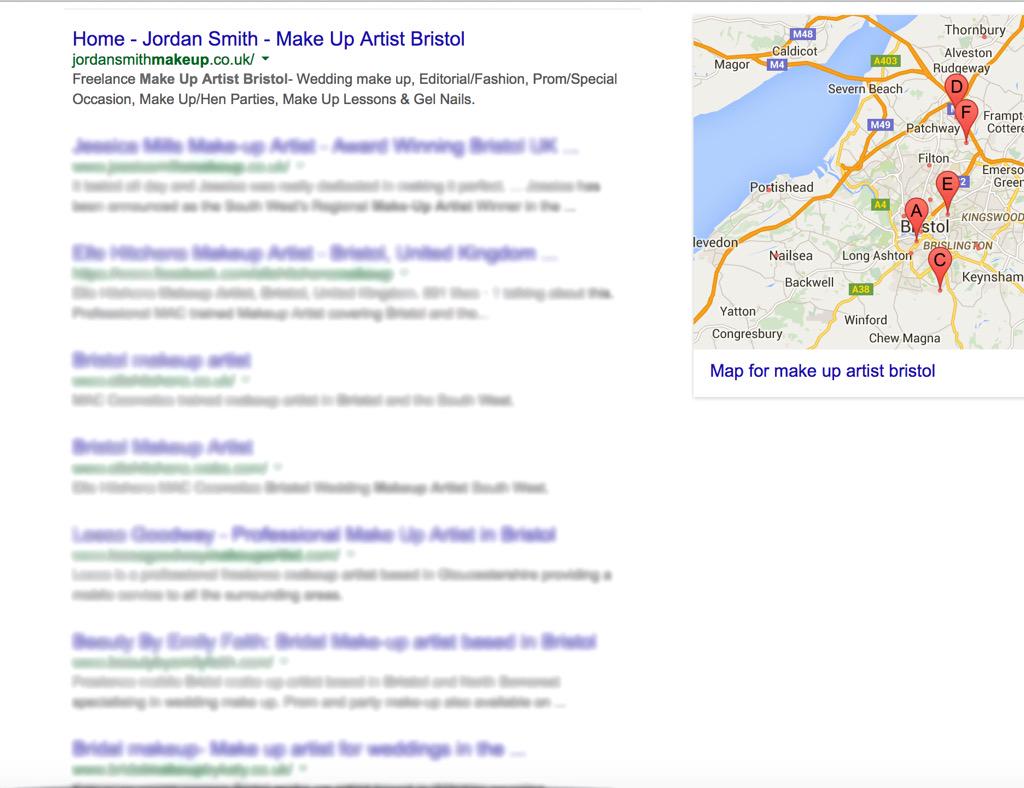Click the A38 road badge on the map

pos(861,289)
